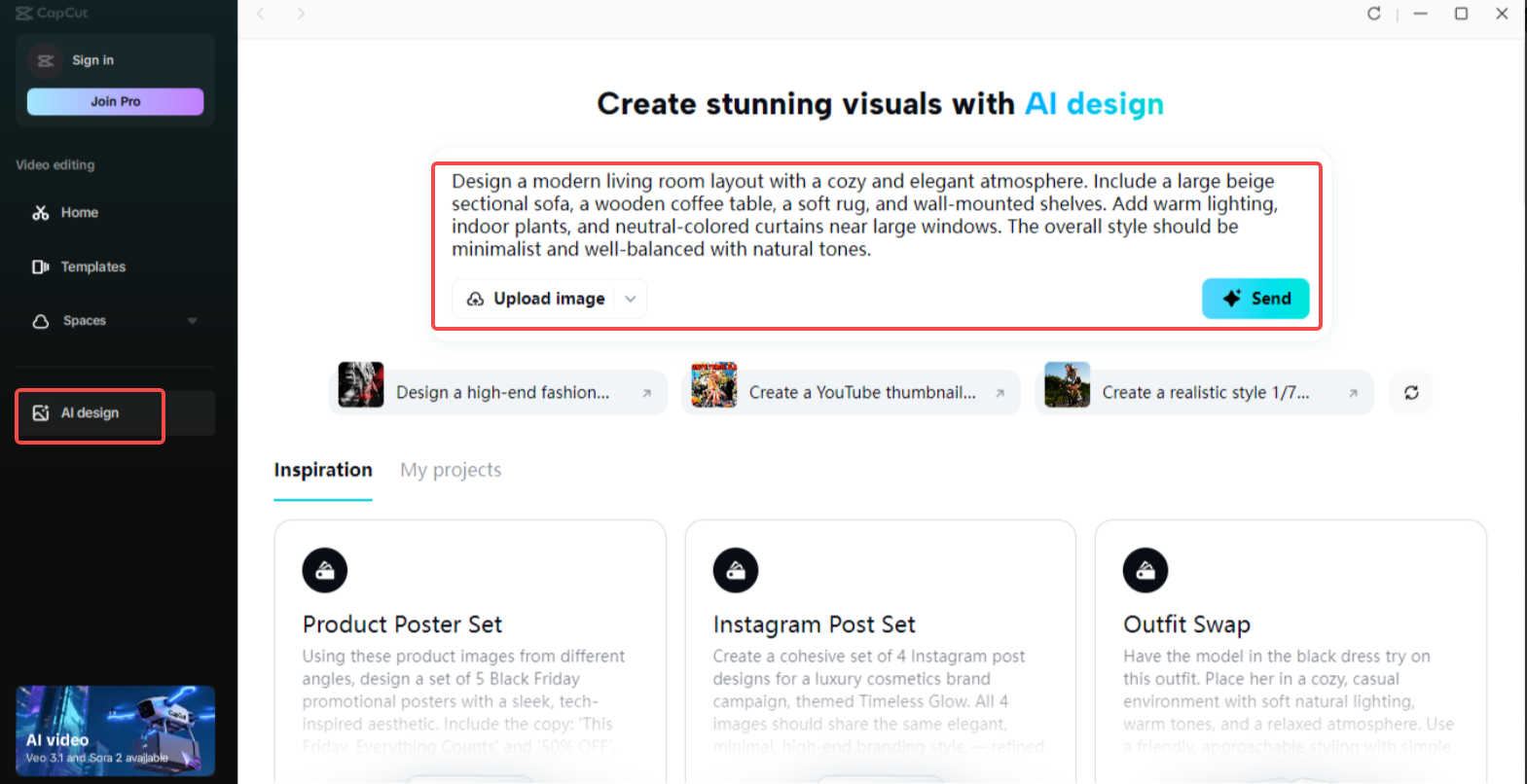
Task: Click the arrow on the YouTube suggestion
Action: 1000,393
